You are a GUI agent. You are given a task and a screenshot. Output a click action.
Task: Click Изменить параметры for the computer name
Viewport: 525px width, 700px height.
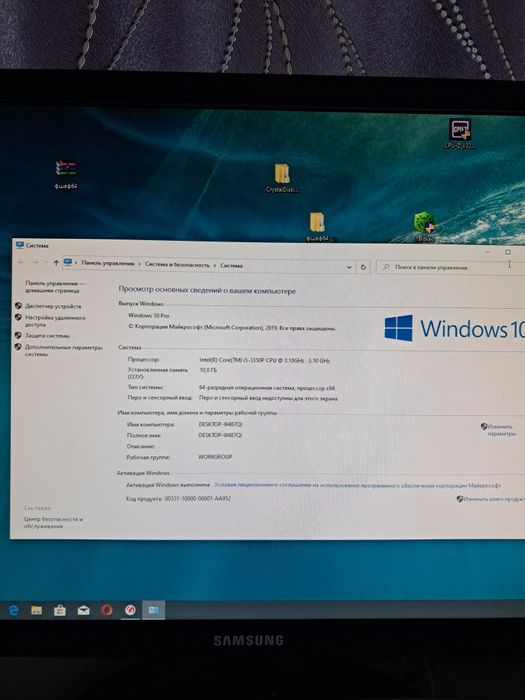click(500, 430)
